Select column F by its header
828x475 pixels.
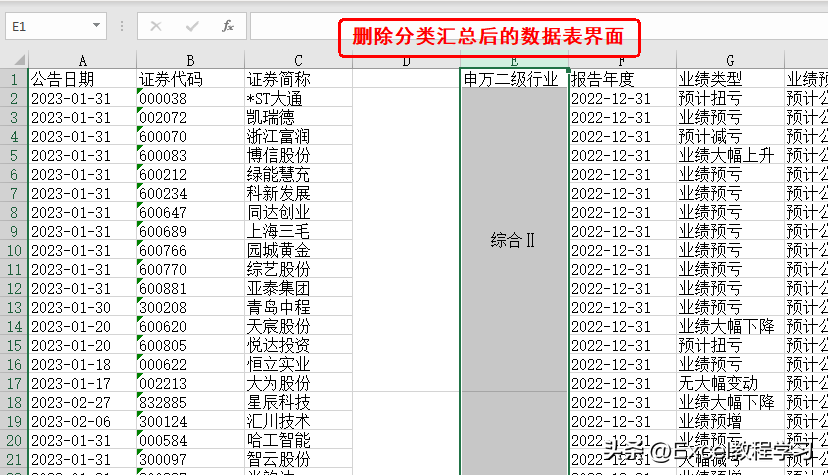point(622,61)
